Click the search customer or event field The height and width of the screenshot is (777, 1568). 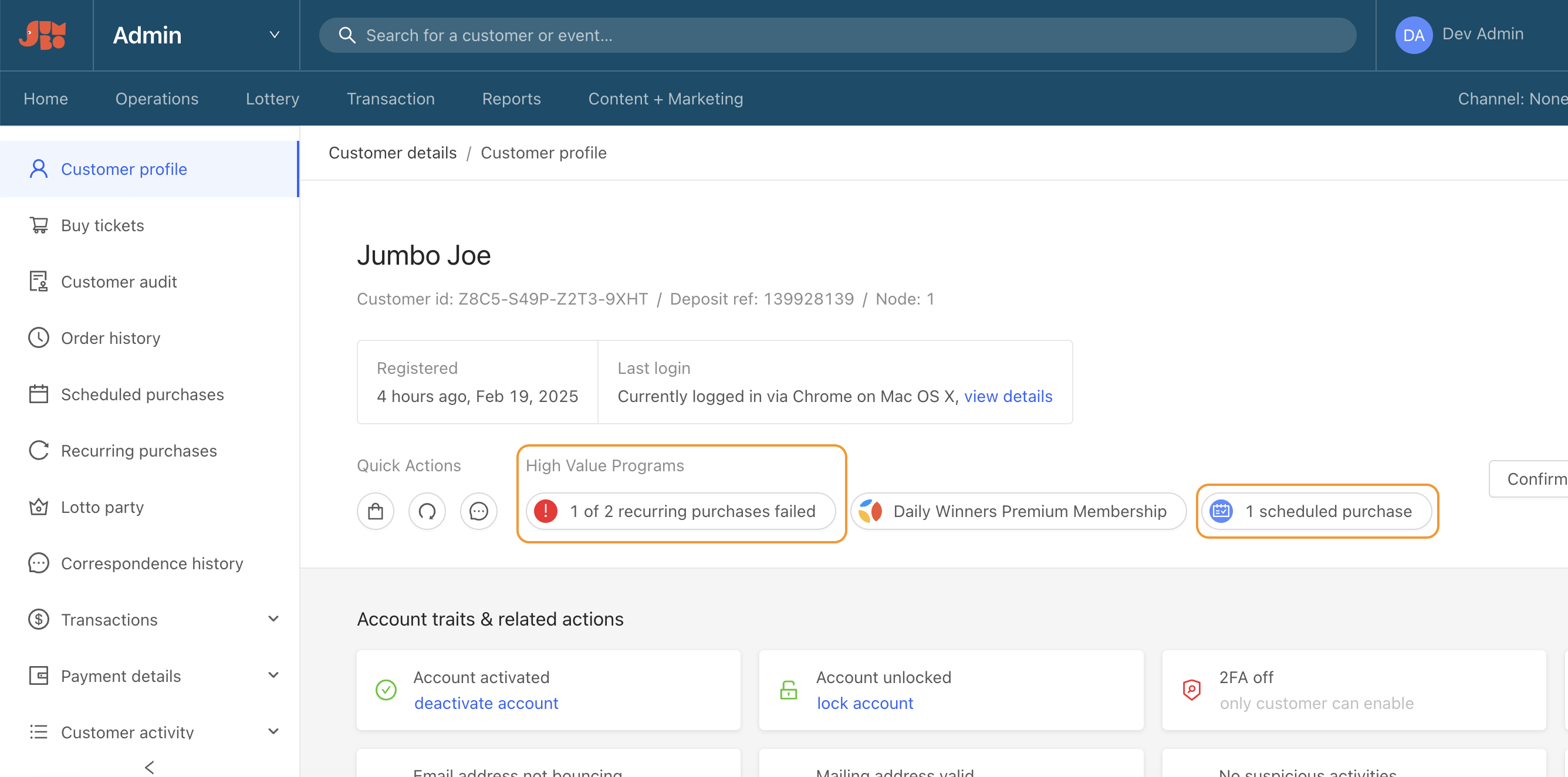837,35
